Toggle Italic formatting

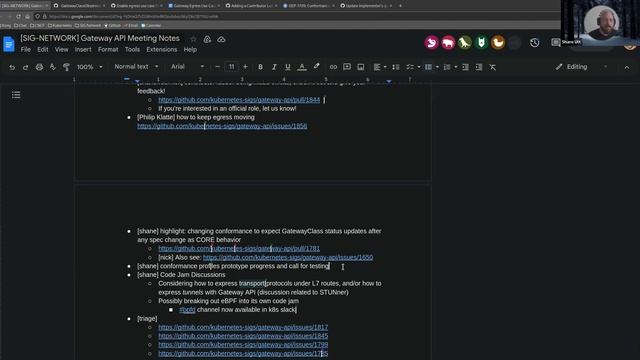[x=274, y=67]
